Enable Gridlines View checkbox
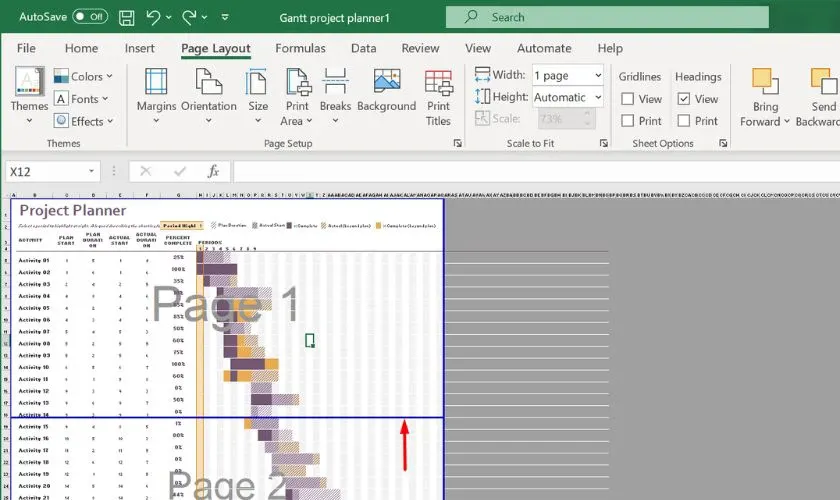This screenshot has height=500, width=840. (x=627, y=99)
